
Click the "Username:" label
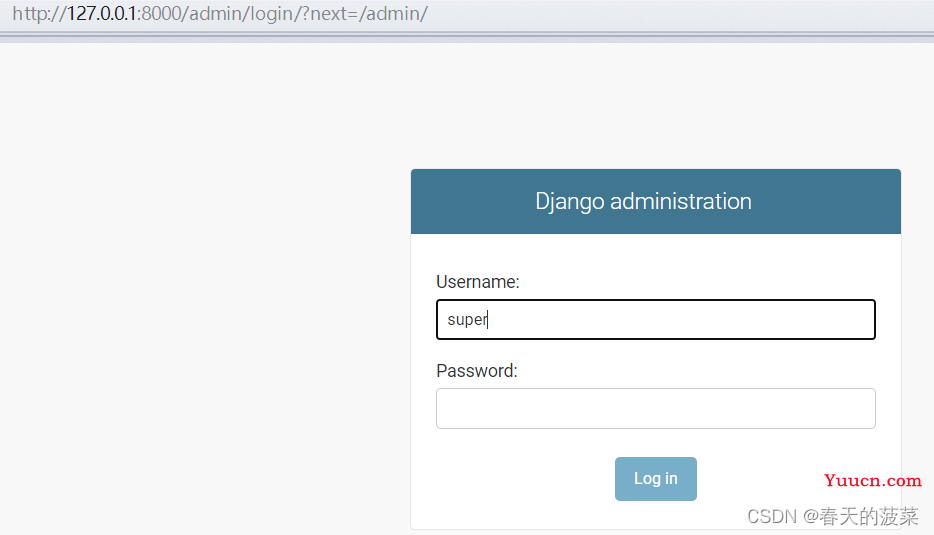pos(478,282)
